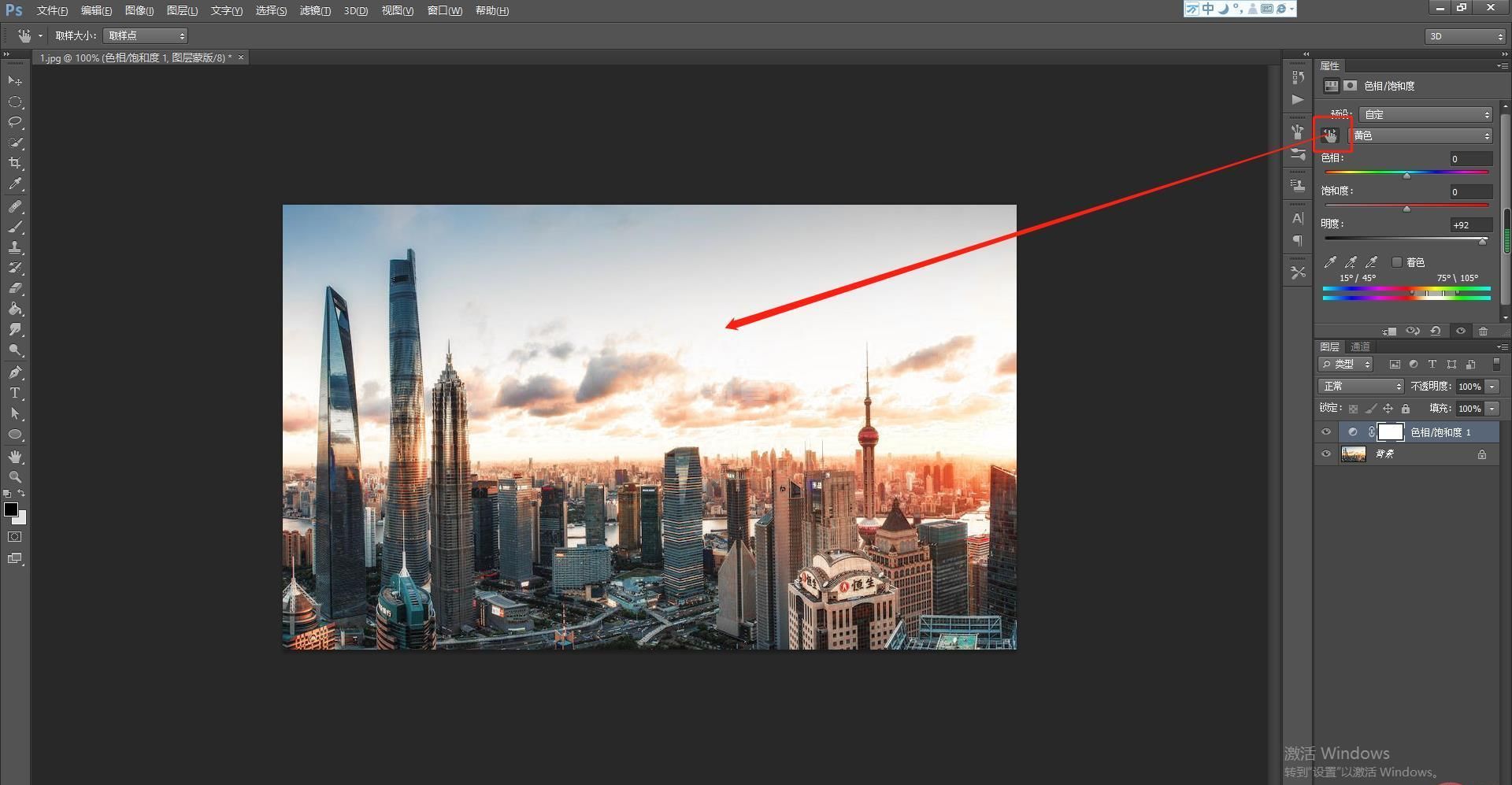Screen dimensions: 1512x785
Task: Select the Paint Bucket tool
Action: 15,309
